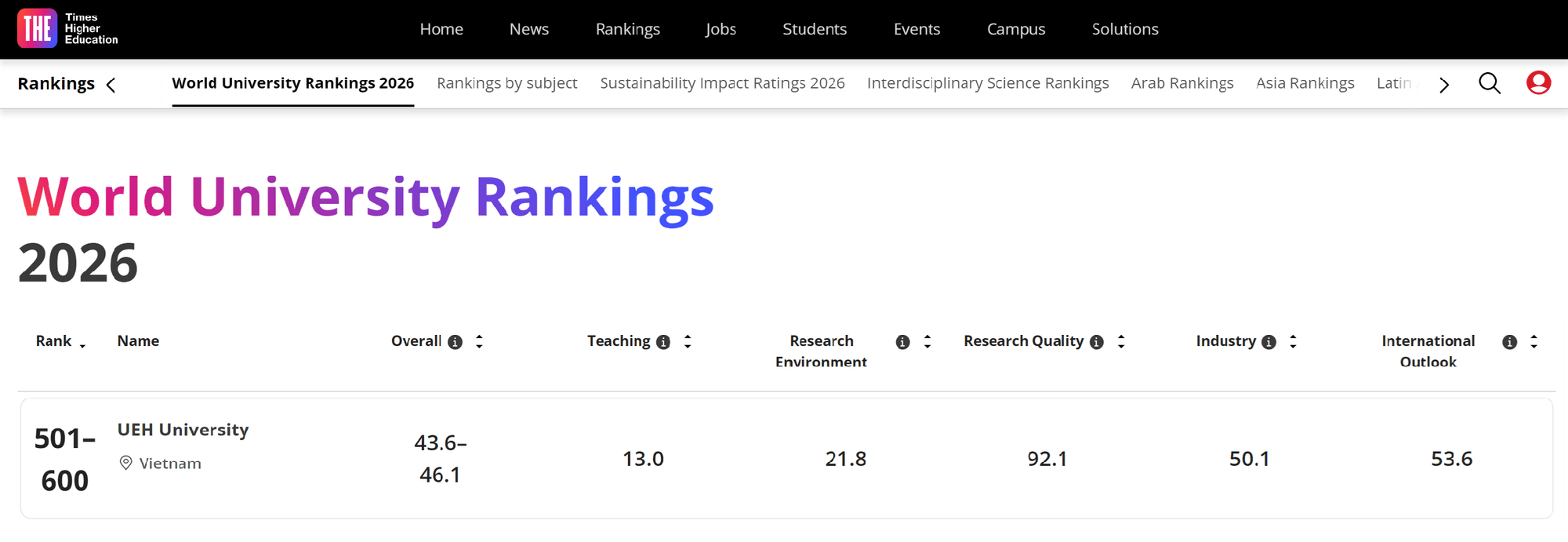
Task: Switch to Interdisciplinary Science Rankings tab
Action: (x=988, y=83)
